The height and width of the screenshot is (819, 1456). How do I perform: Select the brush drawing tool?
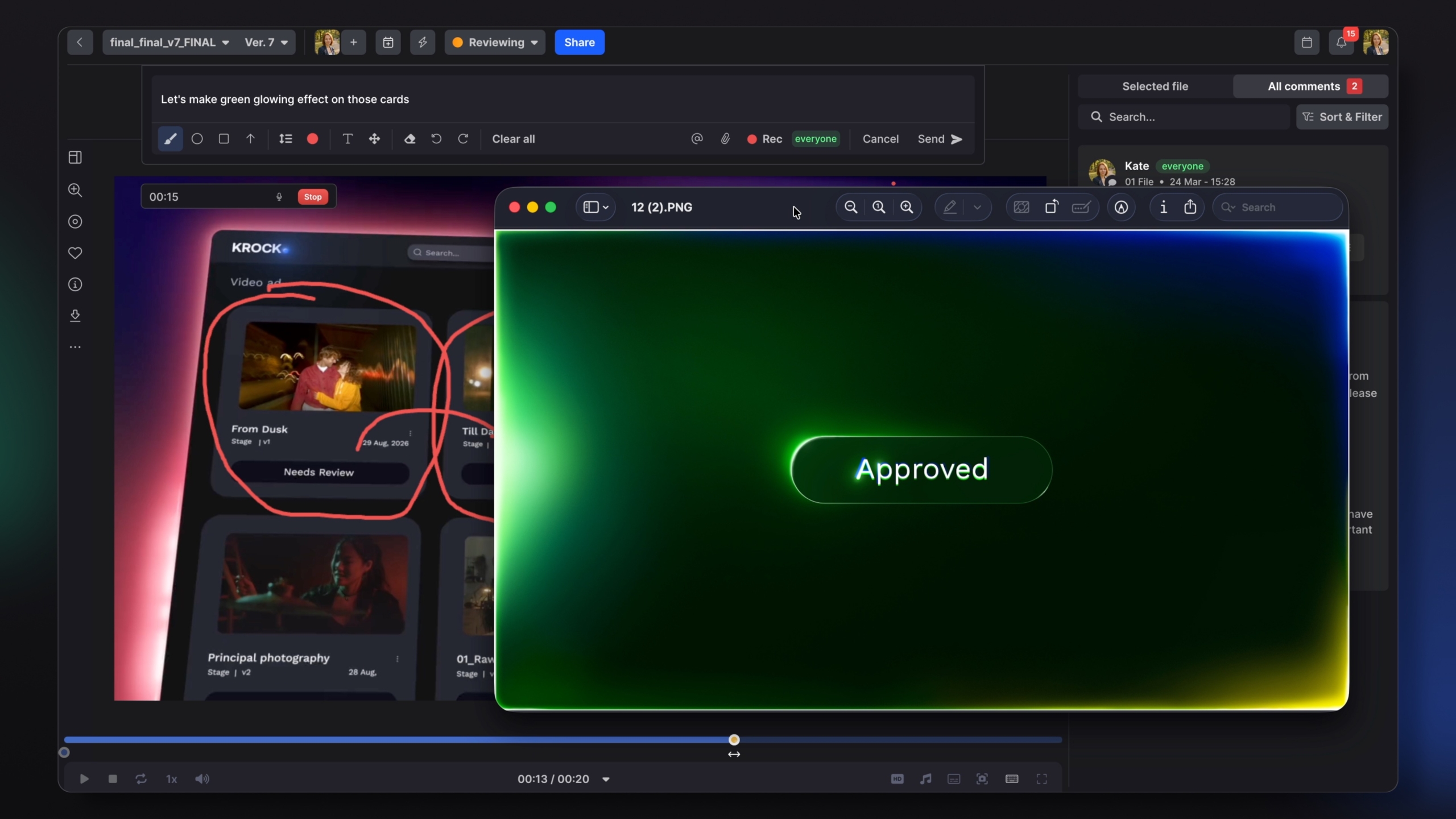click(x=170, y=139)
